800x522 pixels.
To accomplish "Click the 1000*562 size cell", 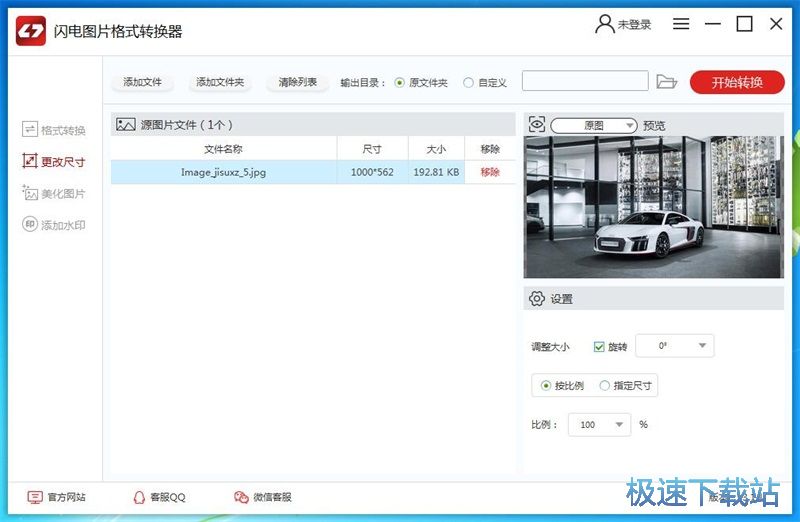I will pos(372,172).
